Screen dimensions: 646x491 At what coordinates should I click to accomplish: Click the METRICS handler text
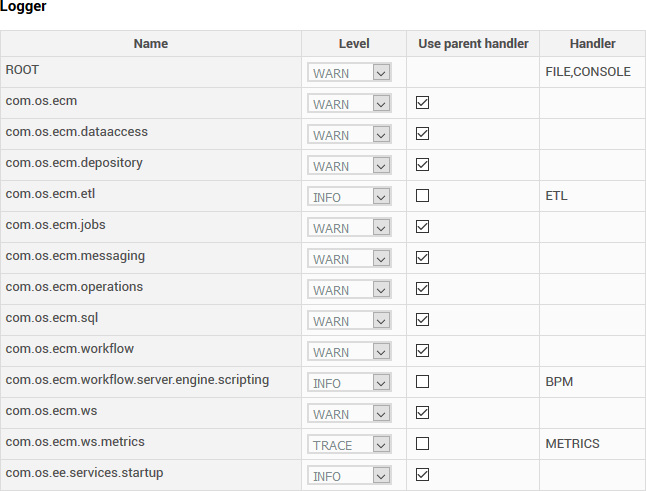coord(572,444)
